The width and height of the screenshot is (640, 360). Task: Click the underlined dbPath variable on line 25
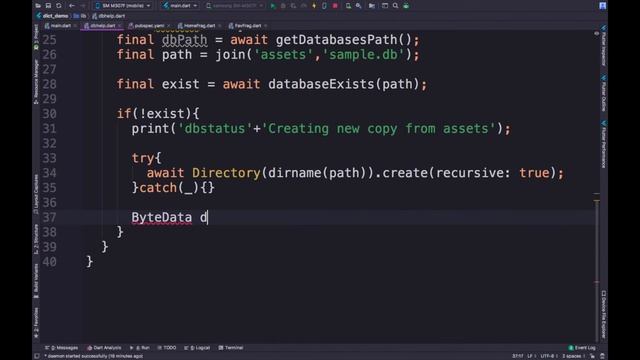click(x=184, y=40)
